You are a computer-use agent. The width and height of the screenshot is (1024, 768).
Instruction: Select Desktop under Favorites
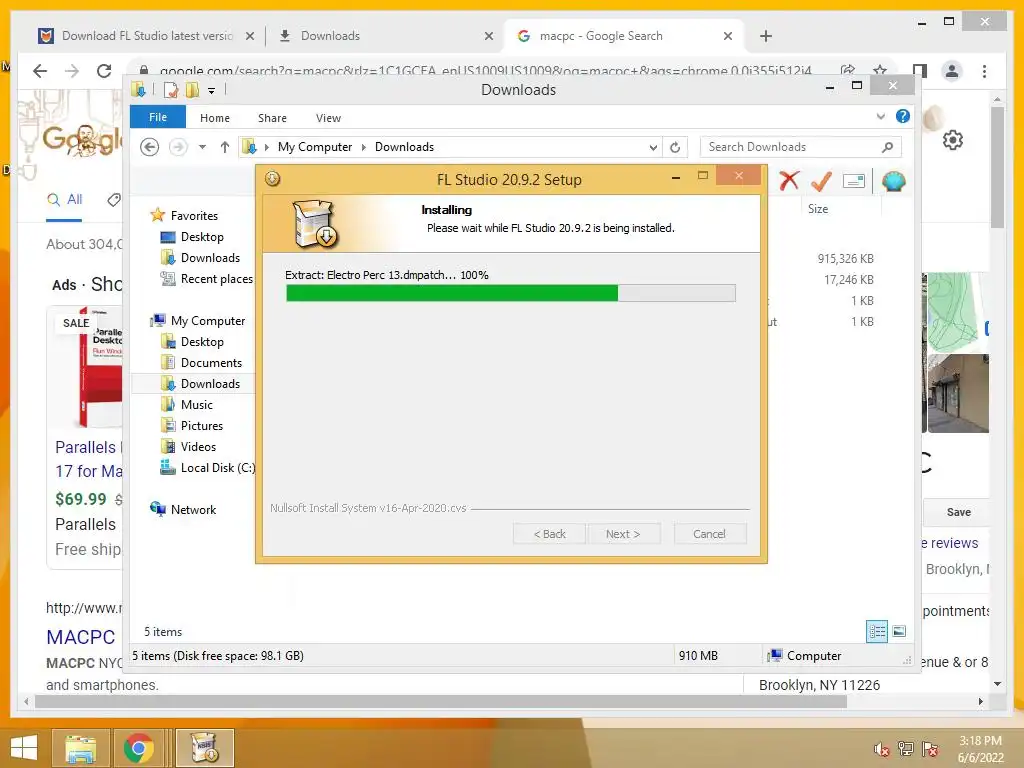point(192,237)
